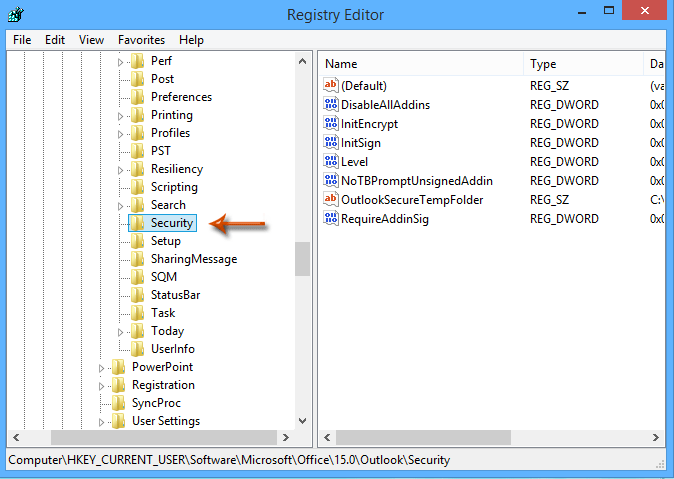Click the Security folder icon

coord(138,223)
